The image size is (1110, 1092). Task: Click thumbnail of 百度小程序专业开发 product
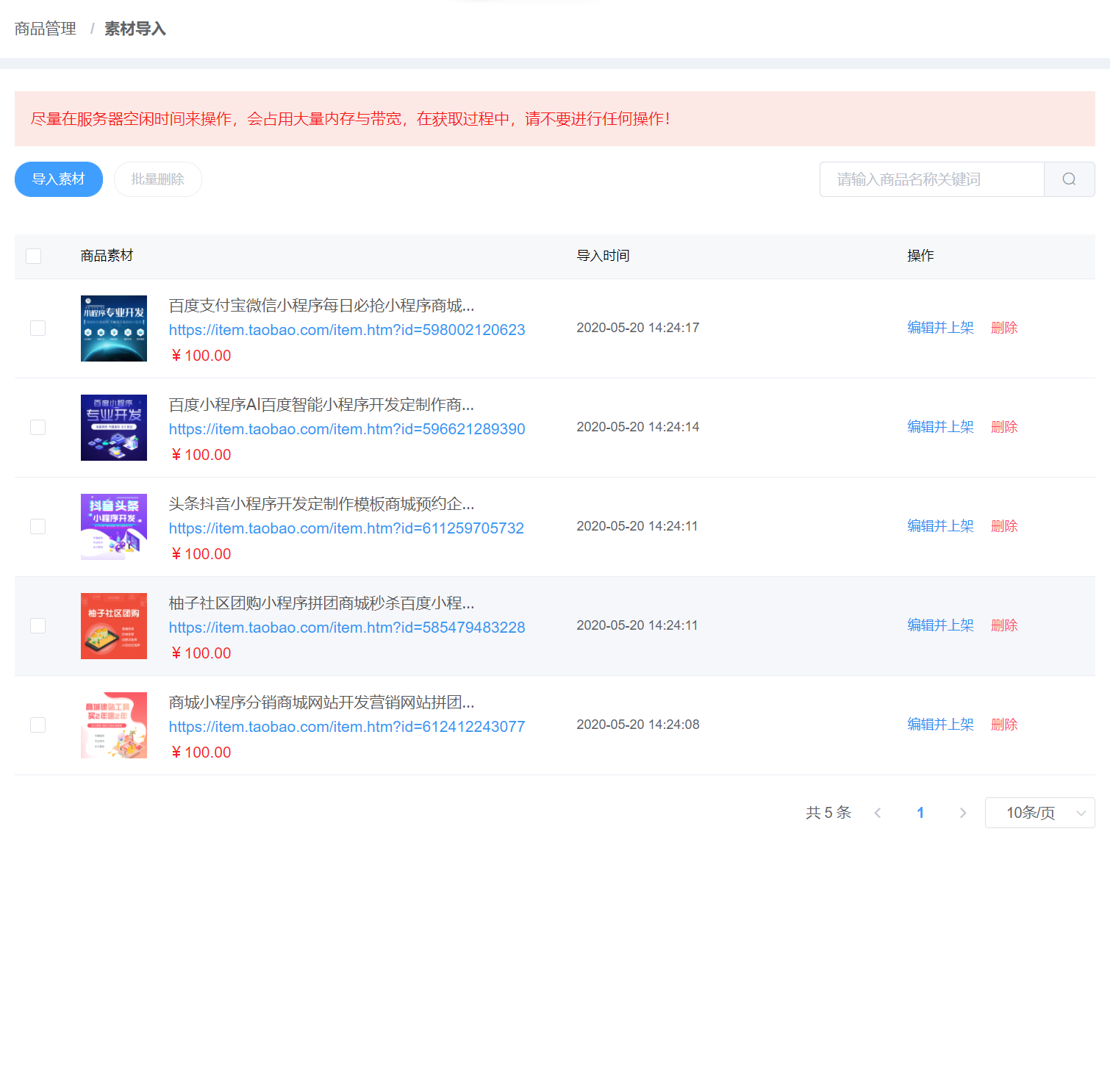[114, 428]
